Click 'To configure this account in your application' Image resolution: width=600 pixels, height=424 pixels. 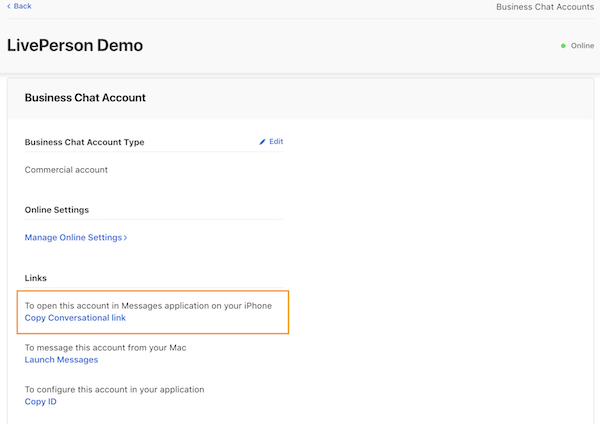coord(114,390)
